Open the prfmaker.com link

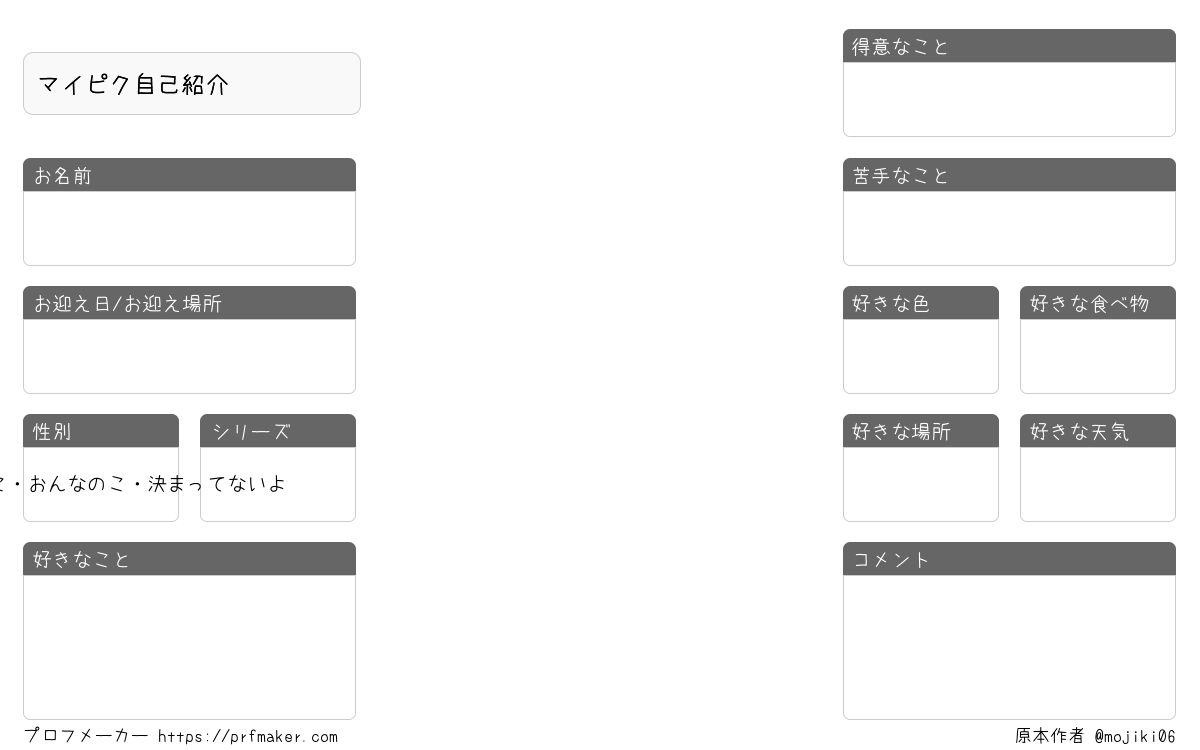pyautogui.click(x=248, y=737)
